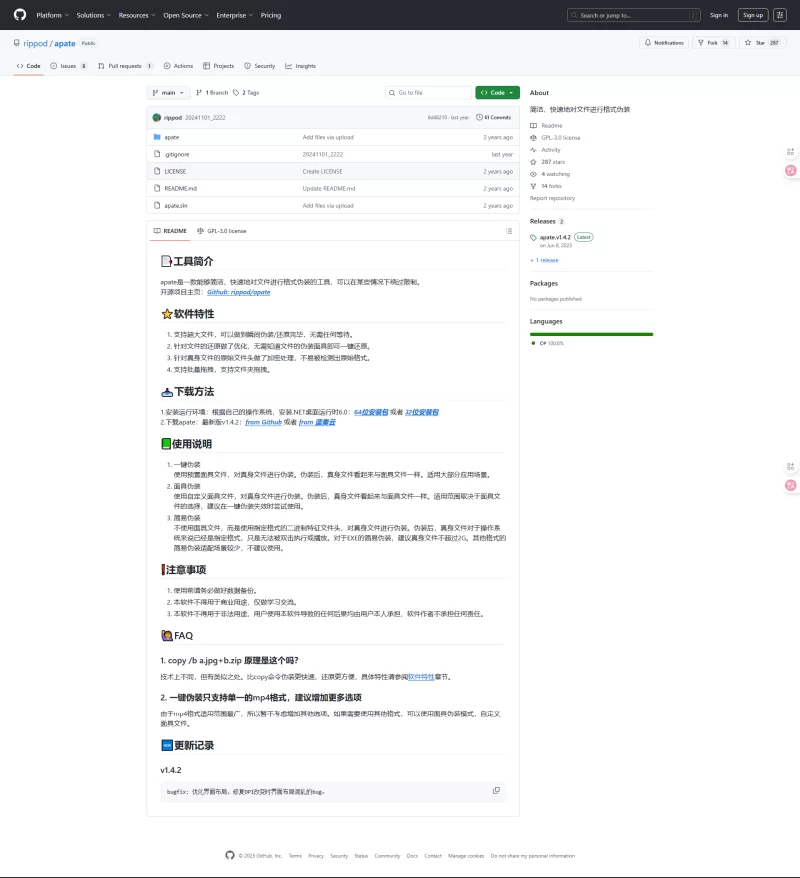This screenshot has height=878, width=800.
Task: View the 2 Tags link
Action: (x=246, y=92)
